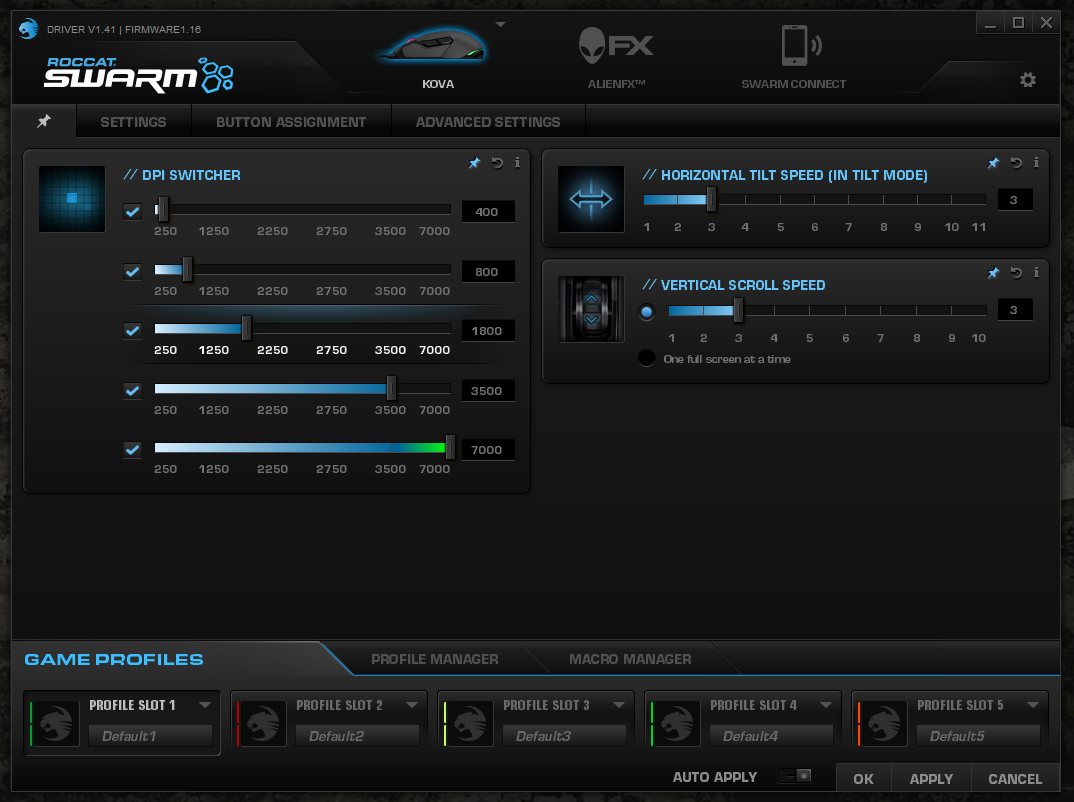The width and height of the screenshot is (1074, 802).
Task: Click the 1800 DPI slider handle
Action: (247, 329)
